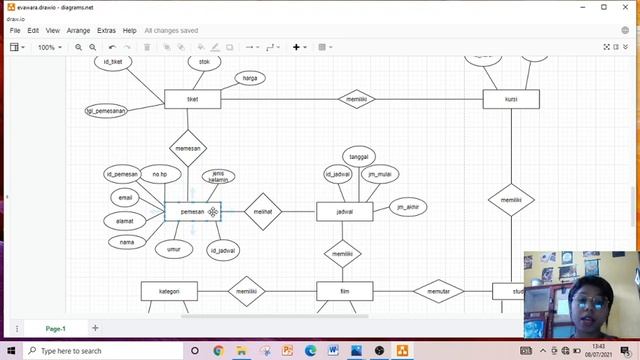Image resolution: width=640 pixels, height=360 pixels.
Task: Open Microsoft Word from taskbar
Action: (x=333, y=351)
